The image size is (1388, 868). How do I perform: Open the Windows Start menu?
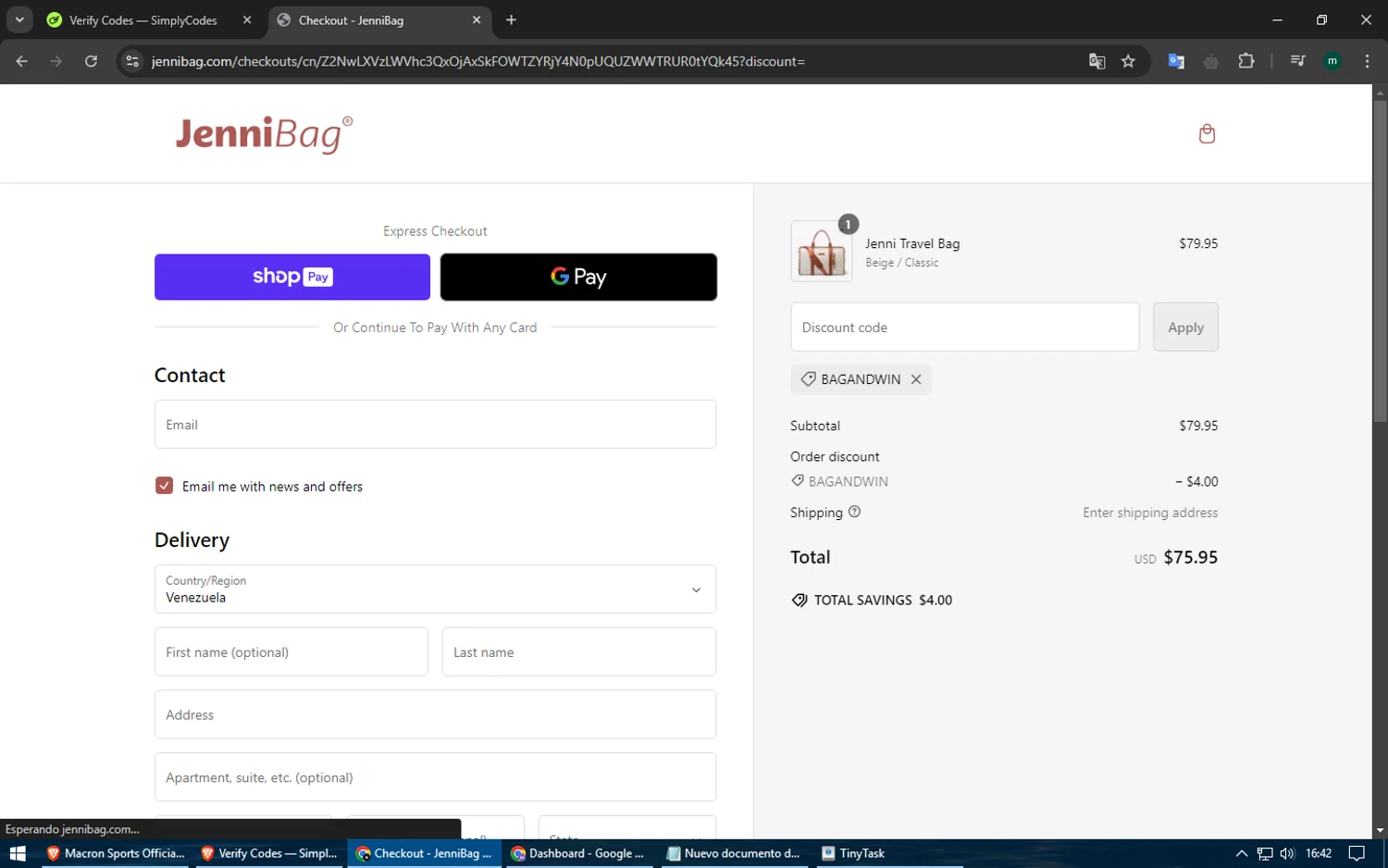(x=18, y=853)
